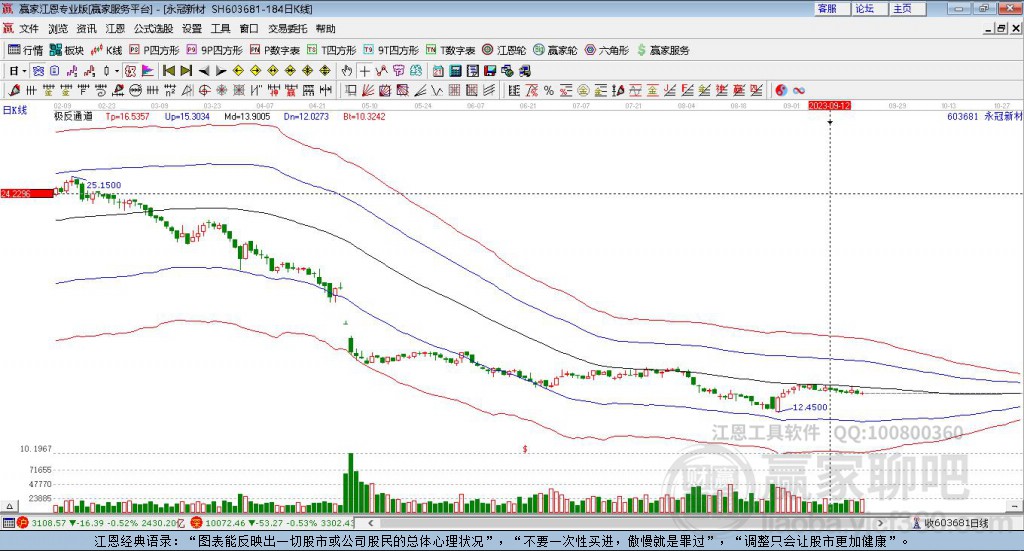Open the 行情 market quotes view
Viewport: 1024px width, 551px height.
coord(25,50)
